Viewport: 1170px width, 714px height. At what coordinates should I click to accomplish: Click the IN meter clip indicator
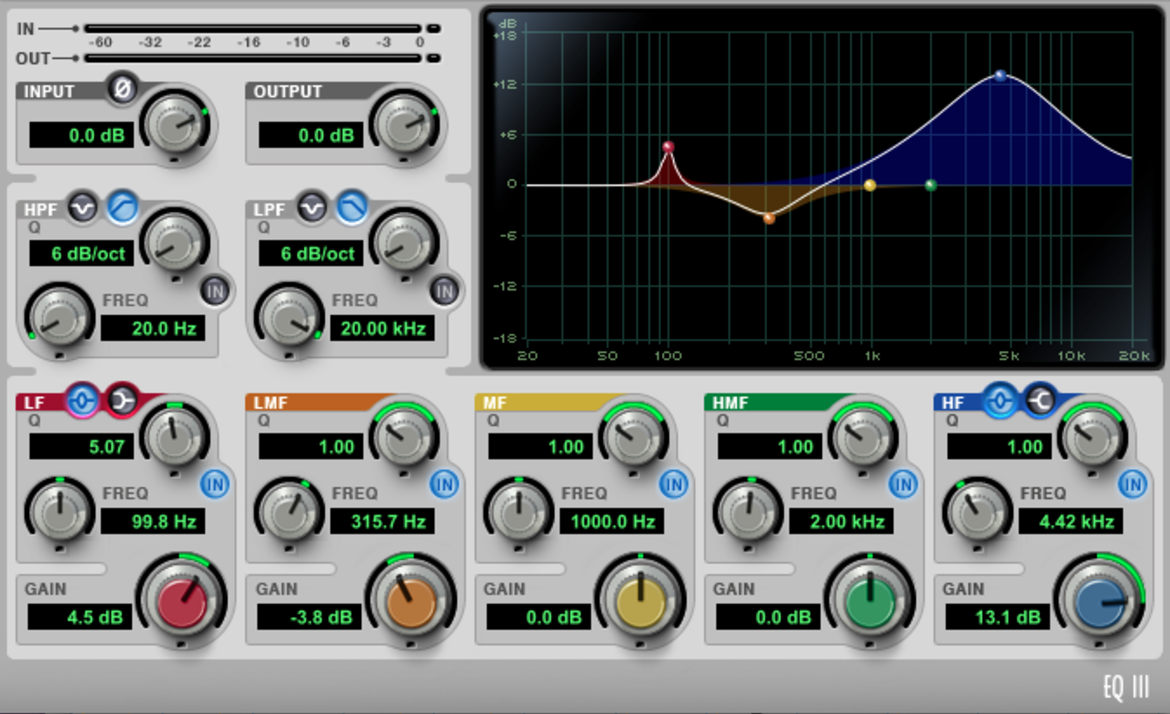[433, 28]
